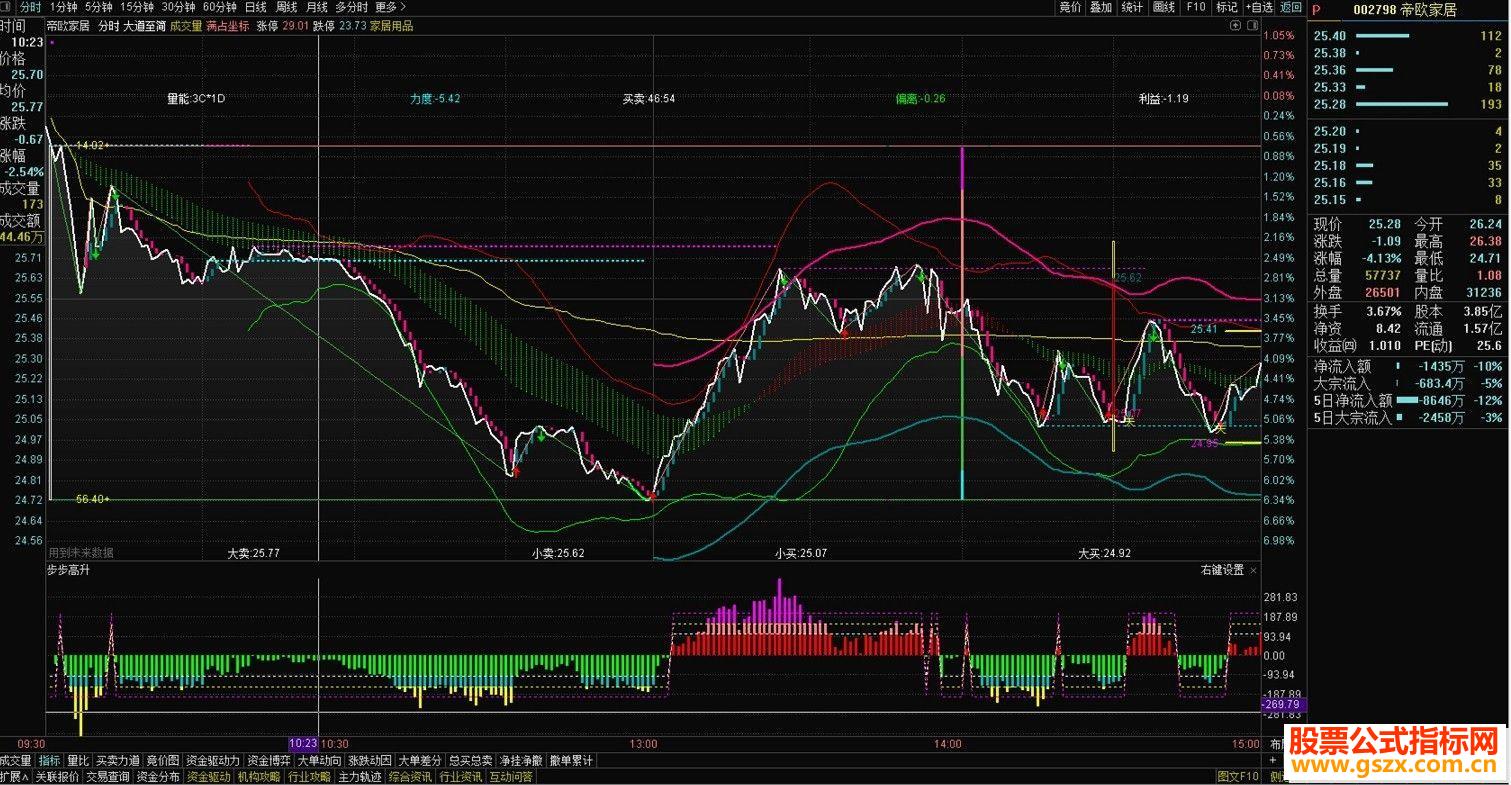Switch to the 30分钟 period
This screenshot has width=1511, height=785.
click(178, 7)
